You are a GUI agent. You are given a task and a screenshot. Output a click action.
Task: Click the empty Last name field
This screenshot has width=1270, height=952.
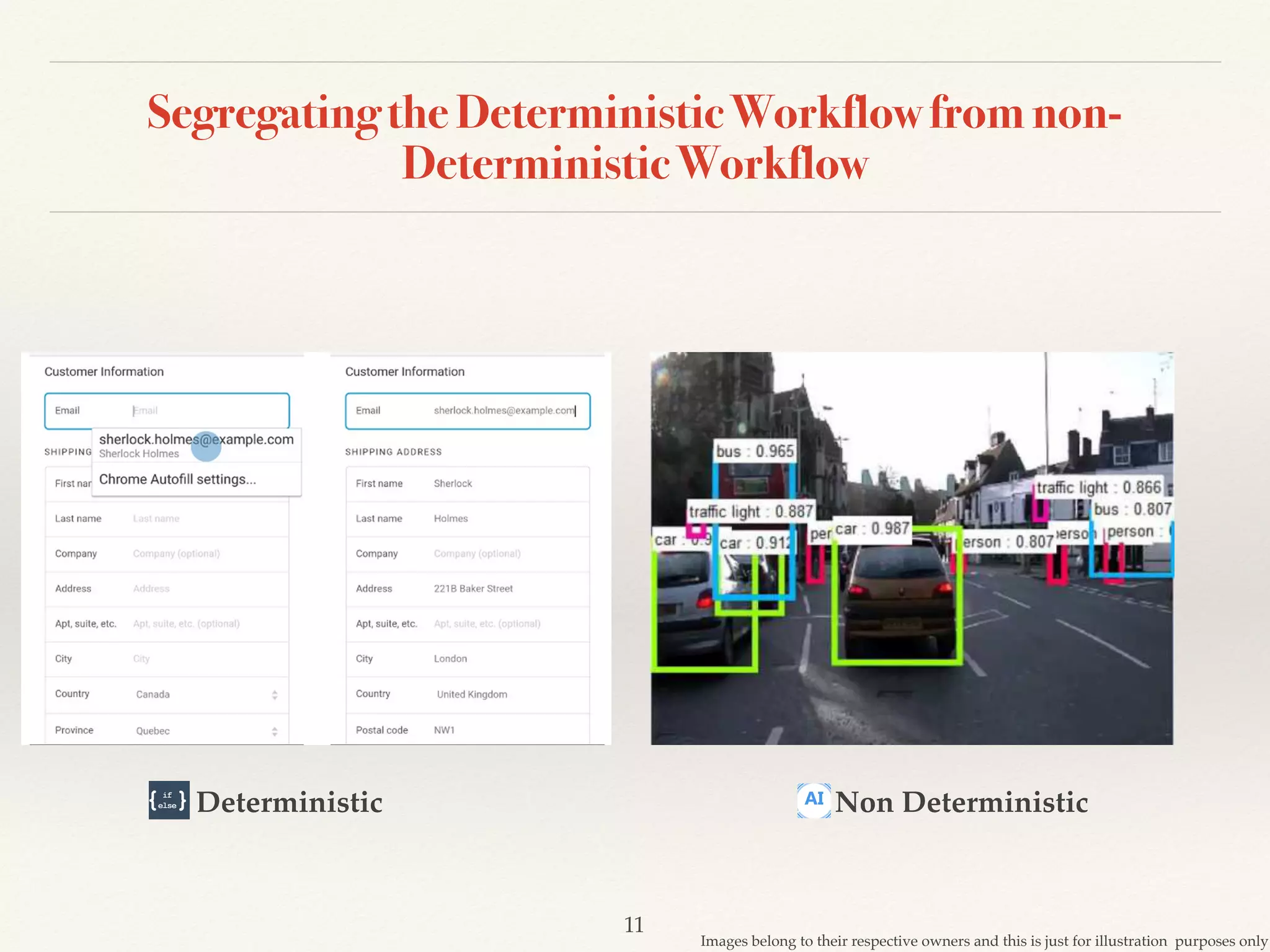point(205,518)
